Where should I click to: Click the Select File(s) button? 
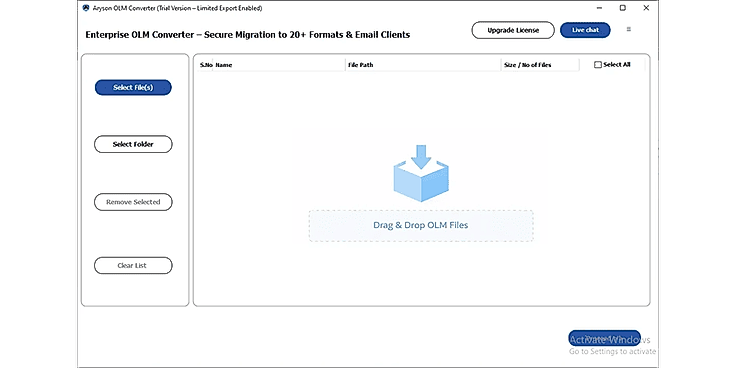(x=133, y=87)
